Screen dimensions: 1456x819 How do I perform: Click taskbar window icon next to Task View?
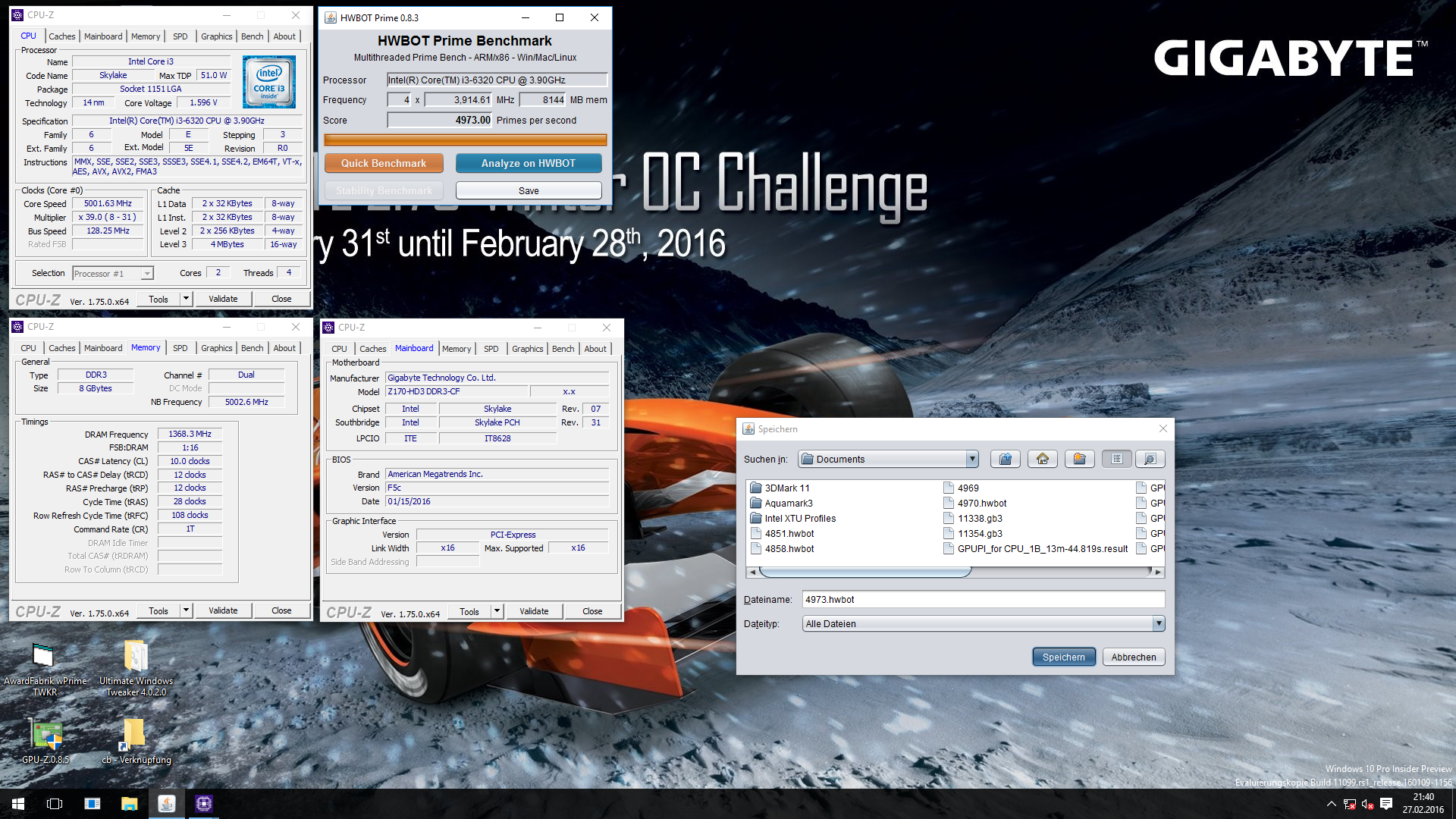pos(92,804)
